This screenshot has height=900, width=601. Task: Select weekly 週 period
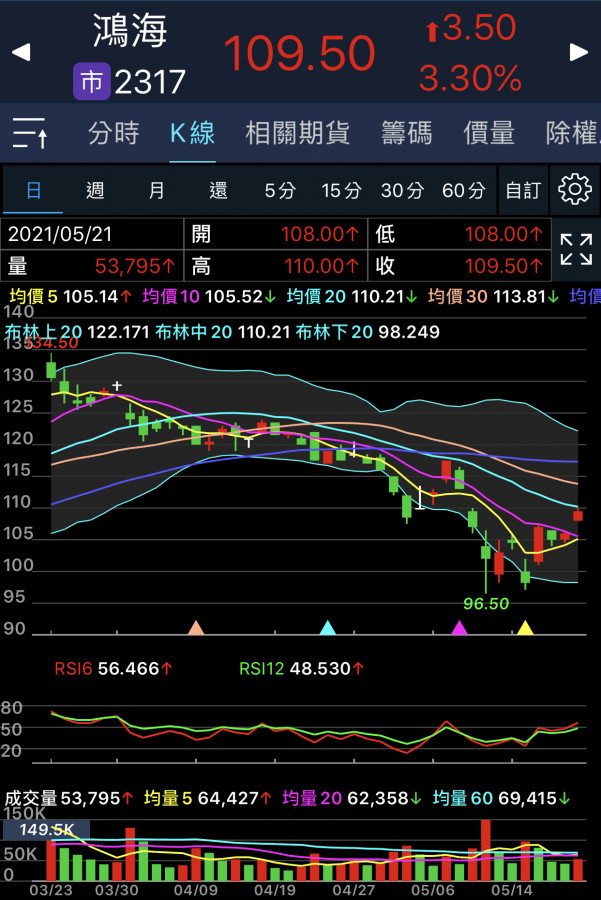(x=95, y=190)
